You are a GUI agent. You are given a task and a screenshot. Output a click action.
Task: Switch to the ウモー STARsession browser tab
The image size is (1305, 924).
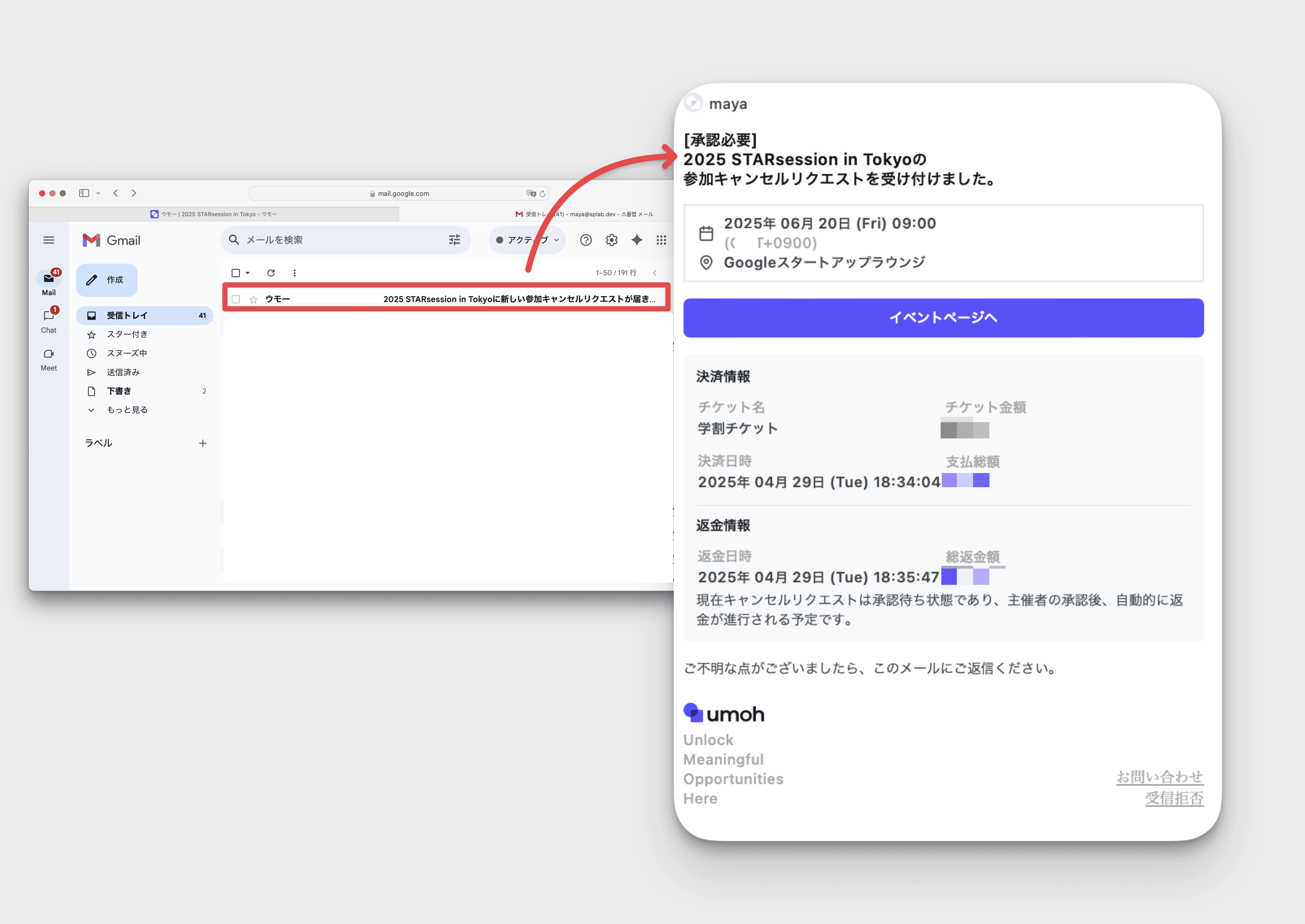click(x=214, y=214)
